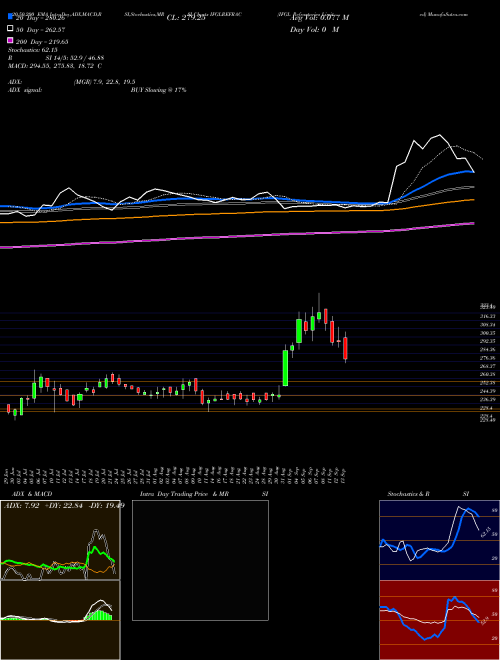Click the 'Stochastics & R' panel title
Screen dimensions: 500x660
(409, 494)
